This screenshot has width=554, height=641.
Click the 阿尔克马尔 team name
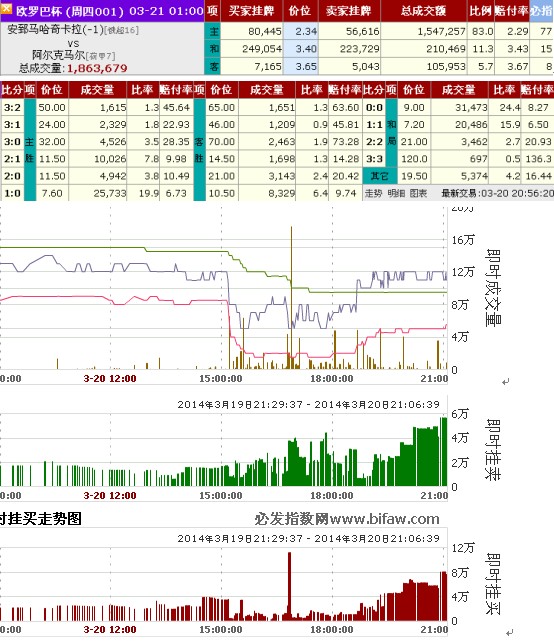pos(58,55)
